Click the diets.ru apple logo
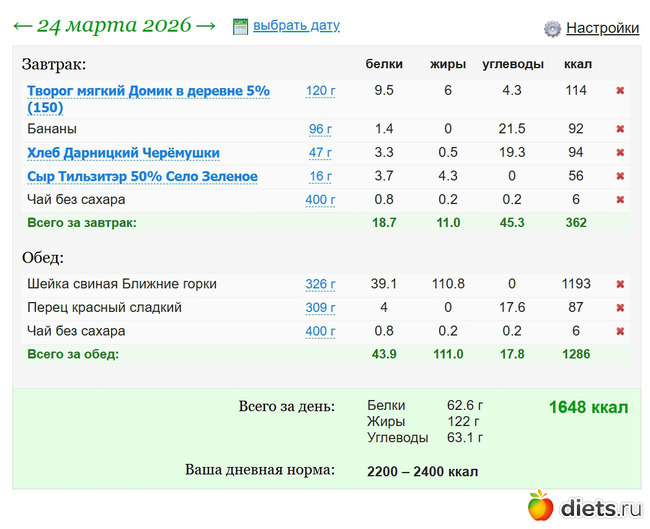Image resolution: width=650 pixels, height=529 pixels. coord(540,506)
